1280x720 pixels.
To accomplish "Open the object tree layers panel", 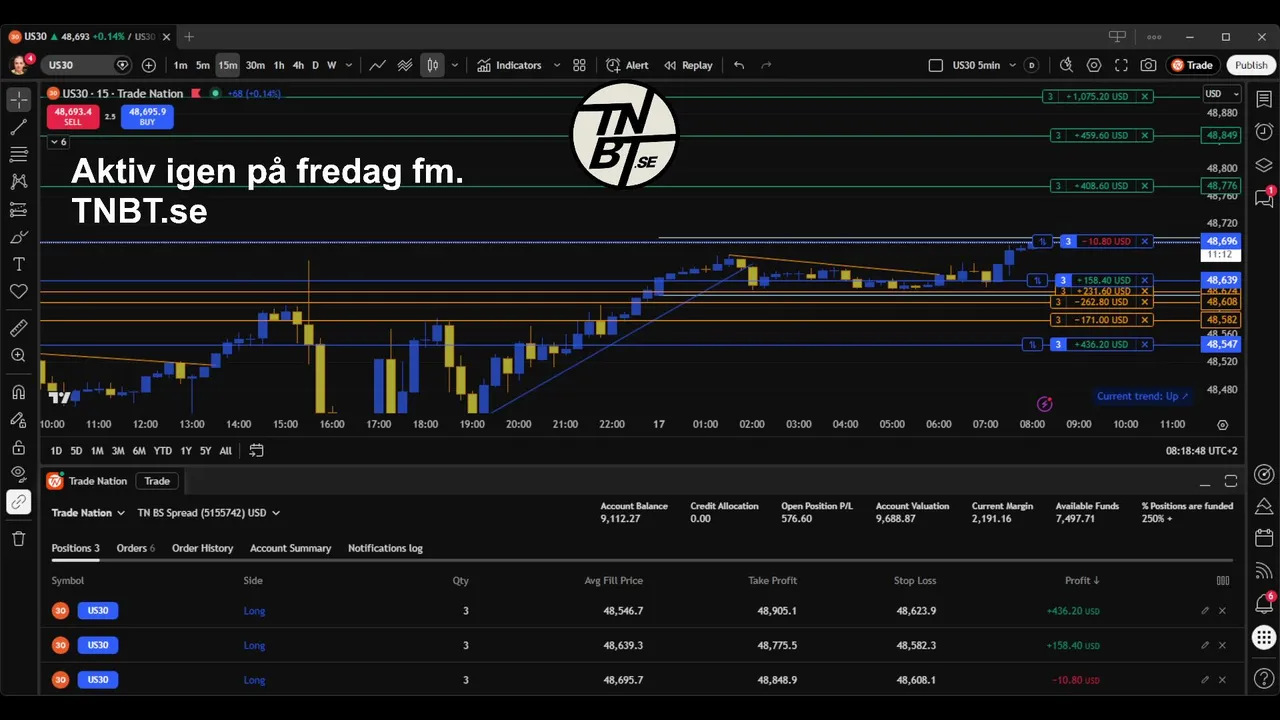I will pos(1264,165).
